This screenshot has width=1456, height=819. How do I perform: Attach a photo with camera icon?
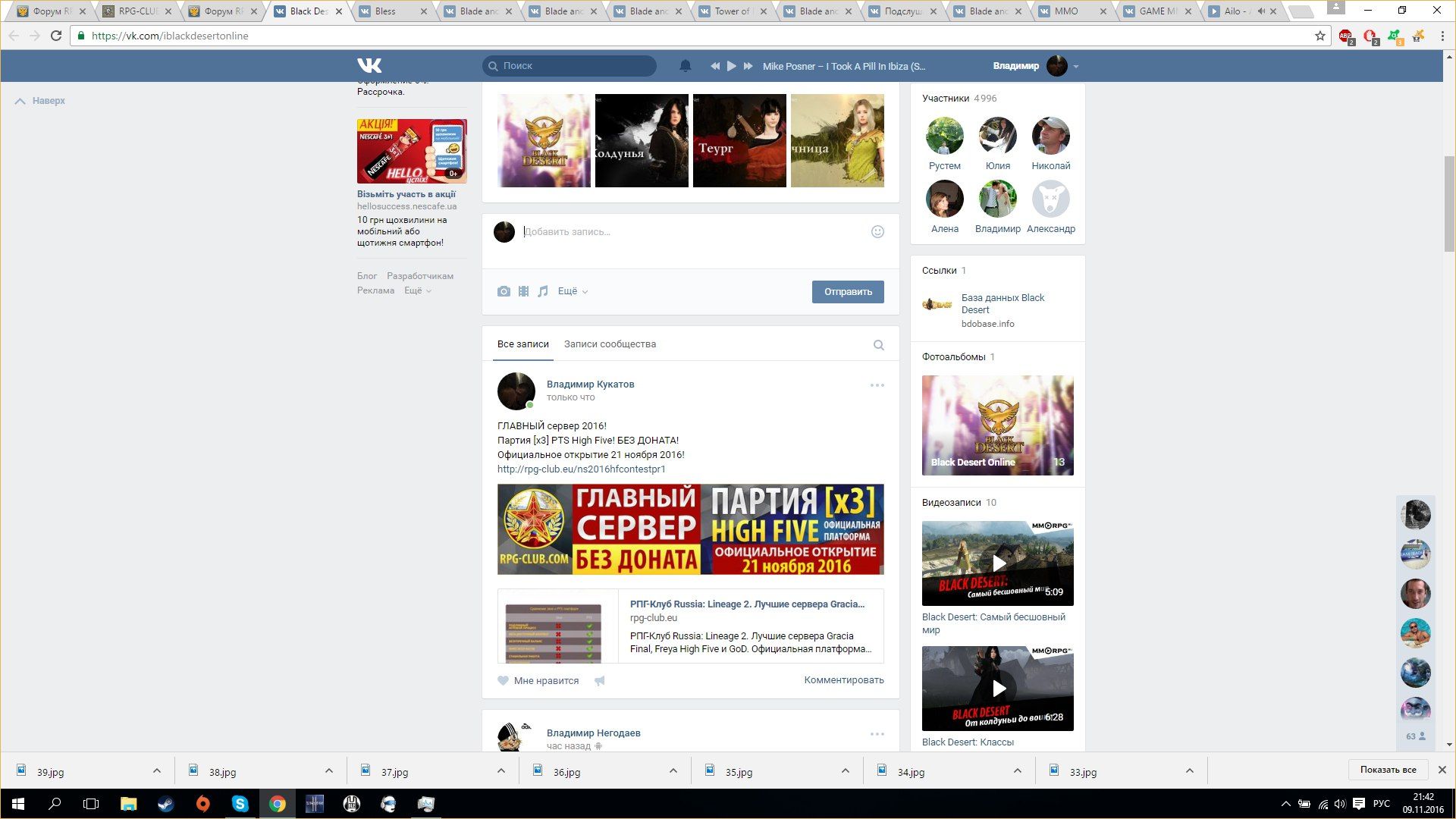click(504, 291)
